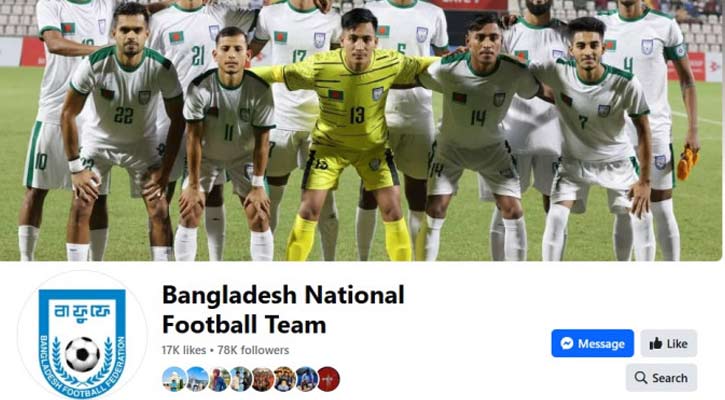
Task: Open Search on the page
Action: pos(661,378)
